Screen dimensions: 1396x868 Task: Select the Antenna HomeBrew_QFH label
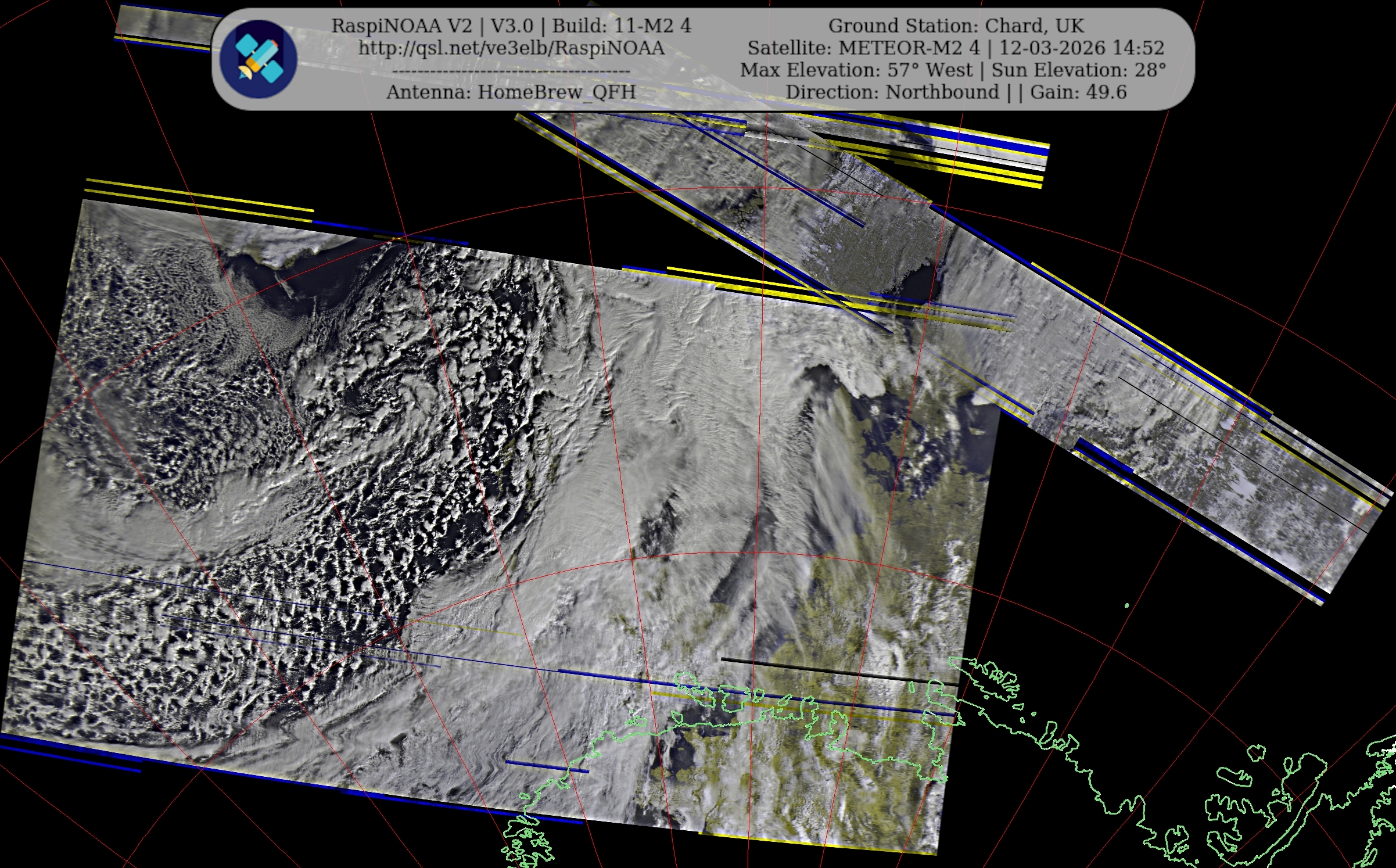tap(511, 92)
